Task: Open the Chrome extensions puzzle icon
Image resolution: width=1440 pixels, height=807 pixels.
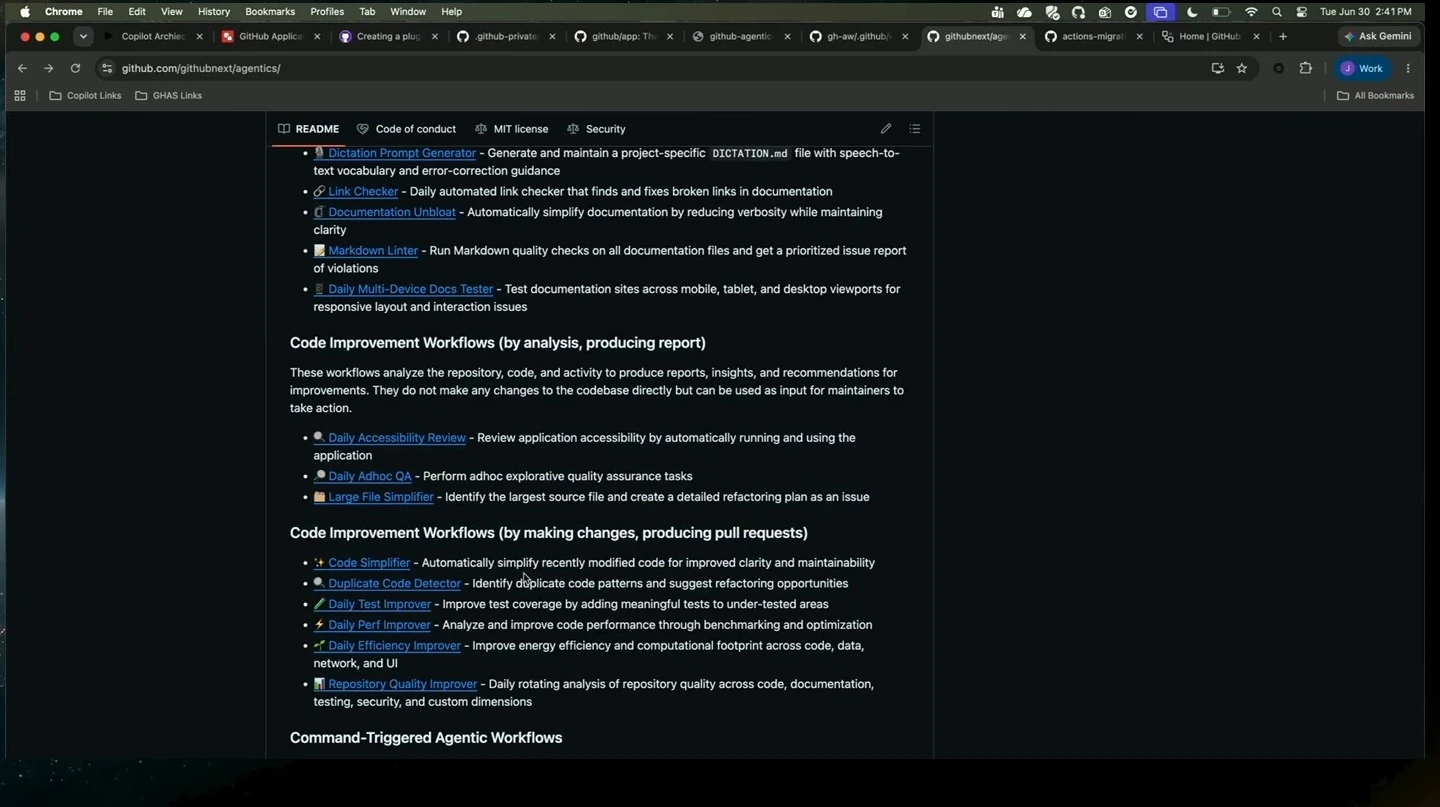Action: click(x=1305, y=68)
